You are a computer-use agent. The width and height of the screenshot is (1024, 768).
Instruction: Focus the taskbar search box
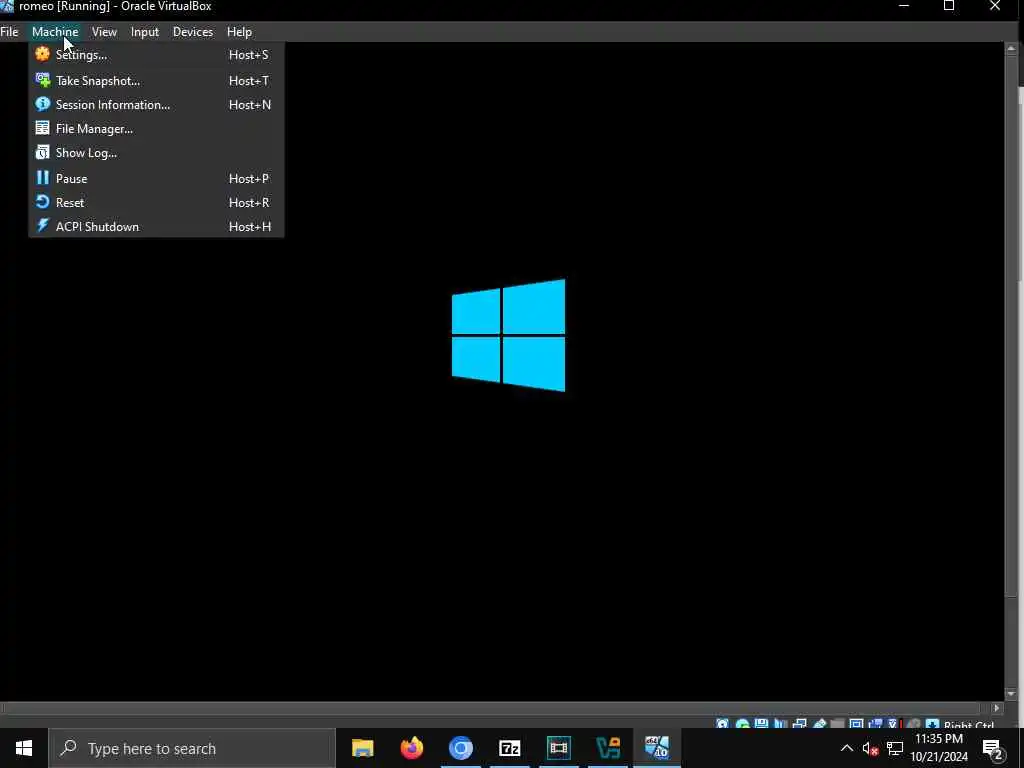192,748
